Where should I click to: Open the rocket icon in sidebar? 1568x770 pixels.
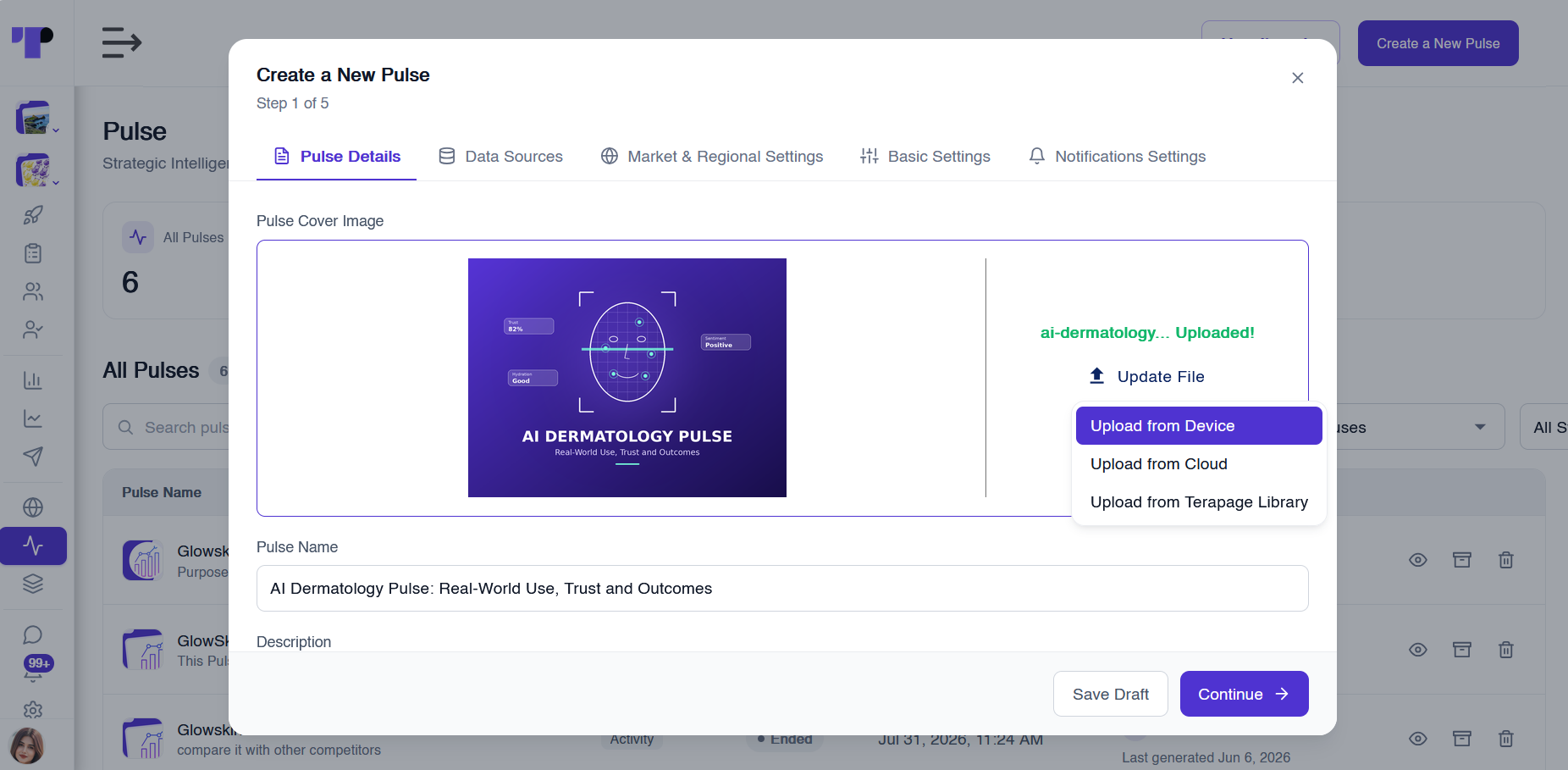coord(33,215)
